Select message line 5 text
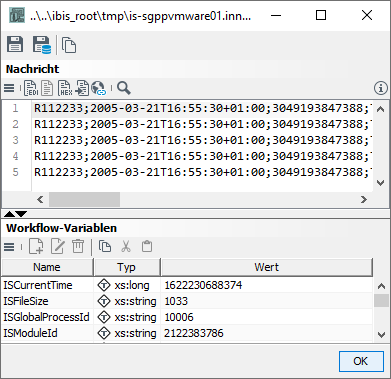Screen dimensions: 391x379 [202, 172]
